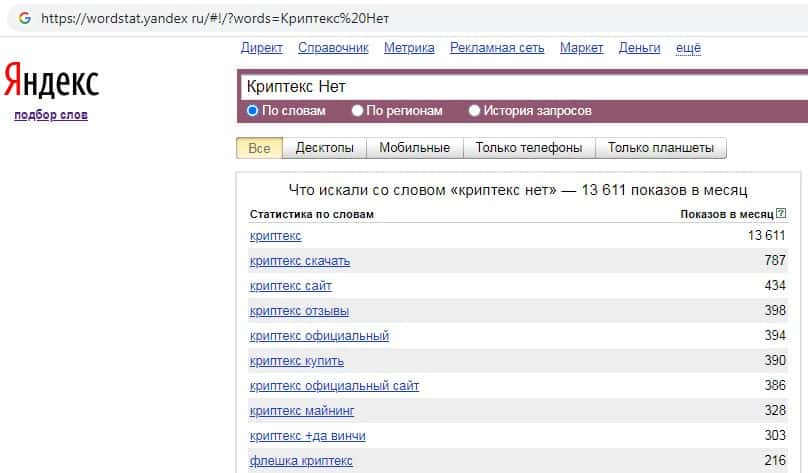Click the 13 611 impressions value in криптекс row
Image resolution: width=808 pixels, height=473 pixels.
click(x=766, y=235)
